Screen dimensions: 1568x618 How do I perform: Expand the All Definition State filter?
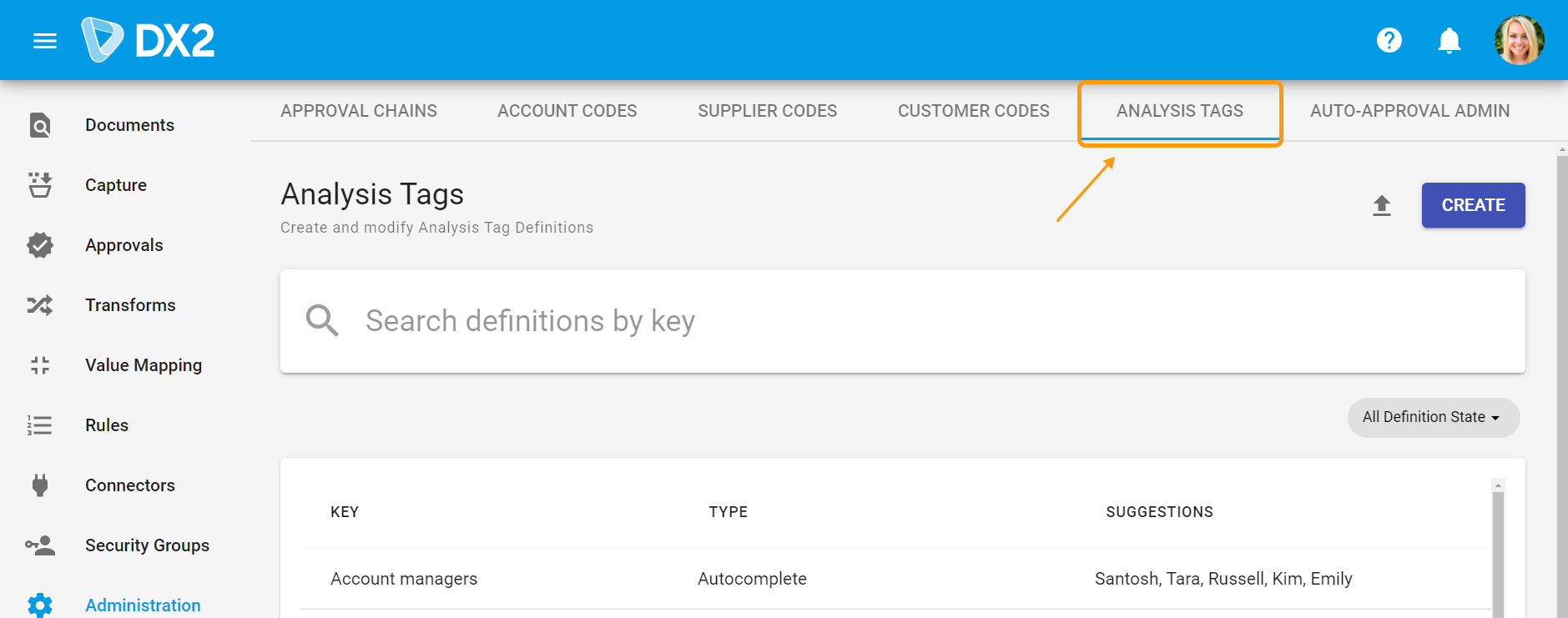point(1433,417)
